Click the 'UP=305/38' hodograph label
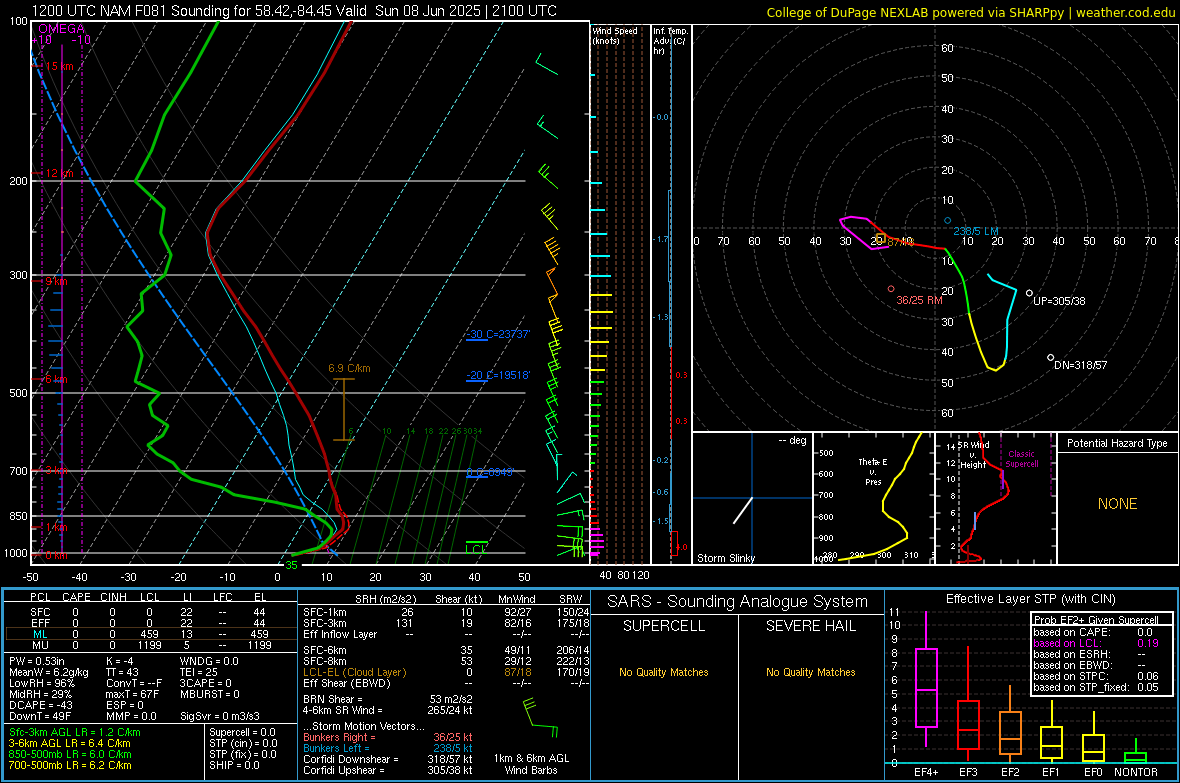 point(1059,300)
